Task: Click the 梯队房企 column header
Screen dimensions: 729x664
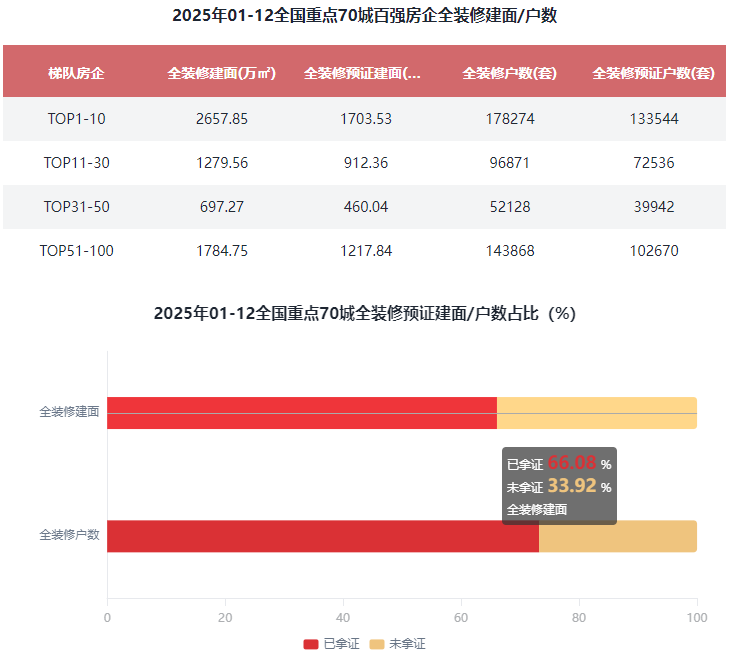Action: point(76,73)
